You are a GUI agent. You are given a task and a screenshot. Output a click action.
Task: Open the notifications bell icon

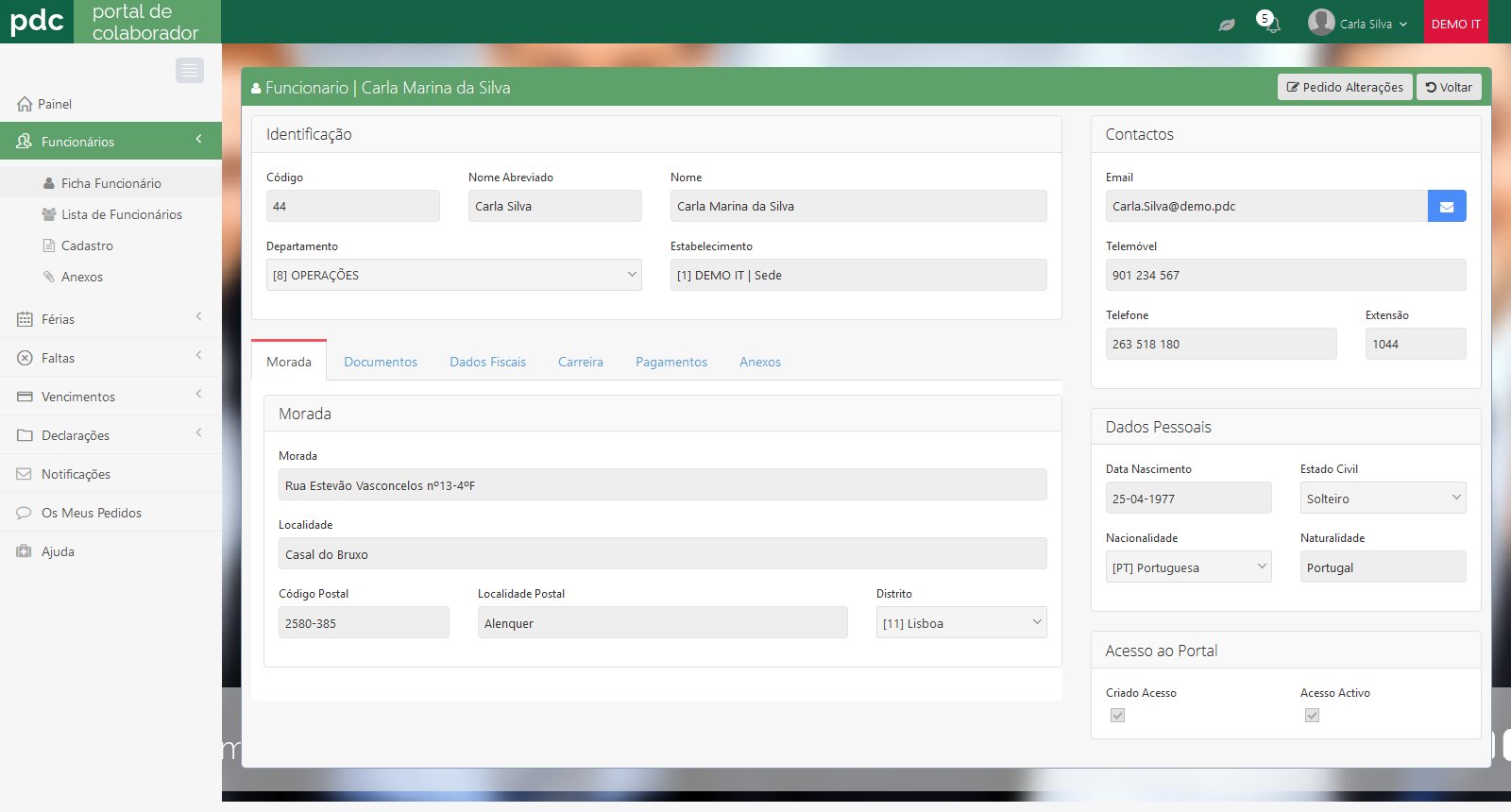tap(1268, 23)
